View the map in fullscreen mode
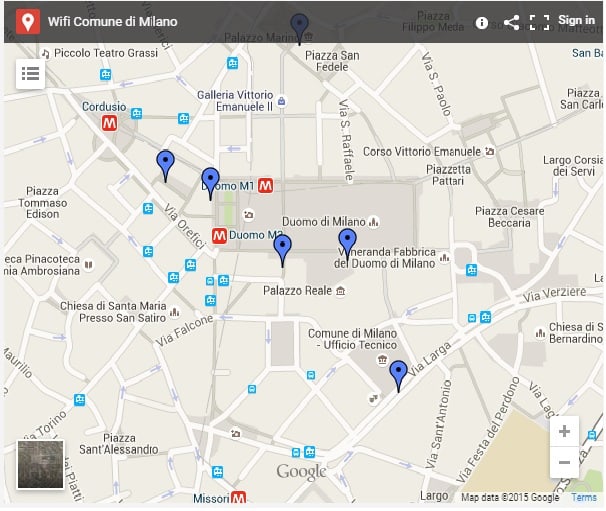 pyautogui.click(x=539, y=22)
